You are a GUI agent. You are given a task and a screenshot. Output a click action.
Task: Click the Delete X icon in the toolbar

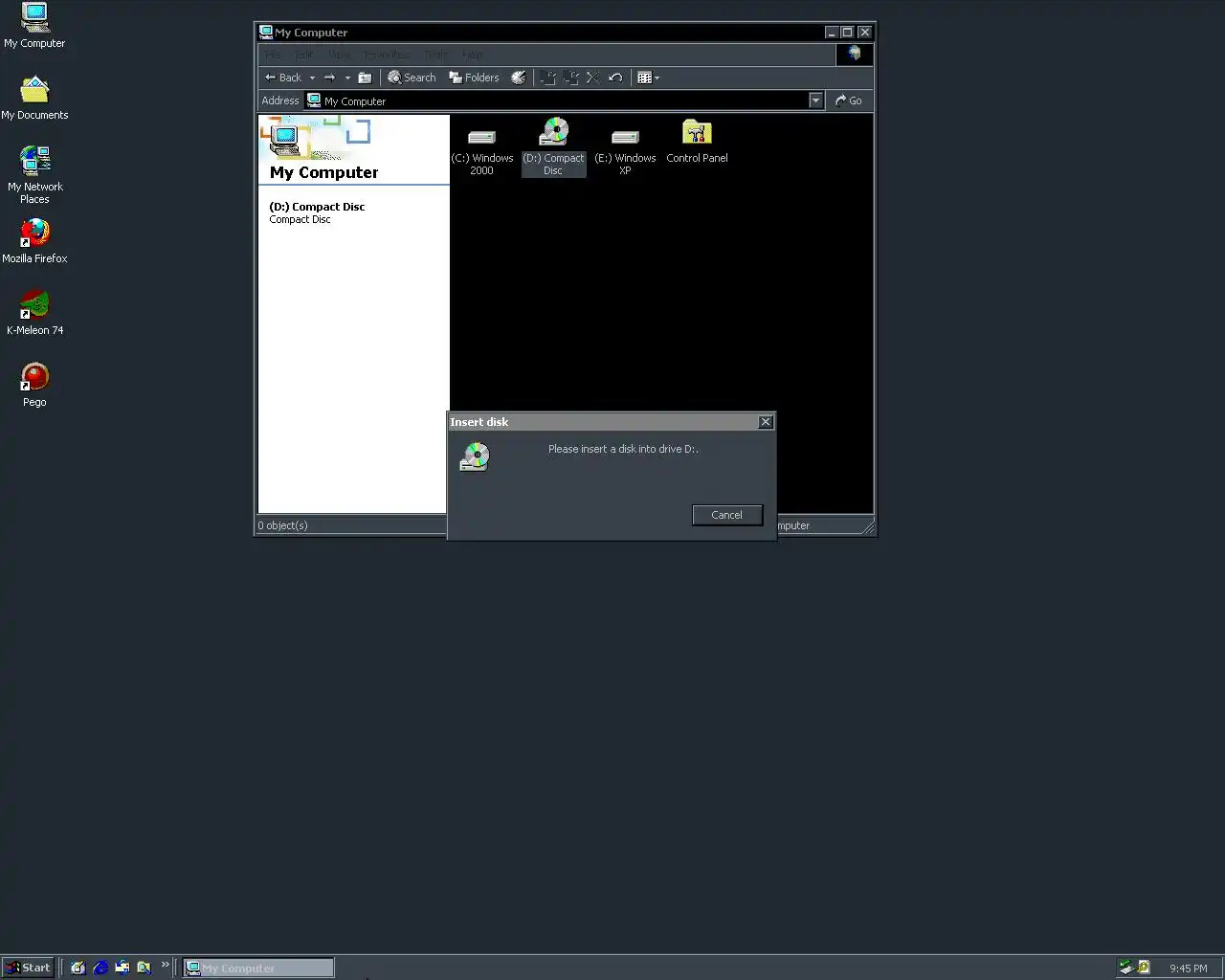coord(592,78)
